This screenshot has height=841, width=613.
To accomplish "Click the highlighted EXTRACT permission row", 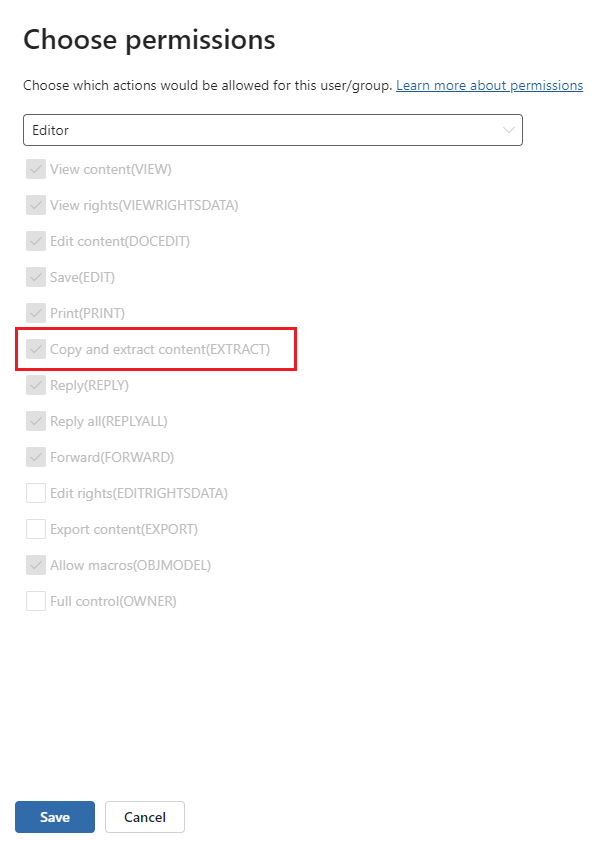I will click(155, 349).
